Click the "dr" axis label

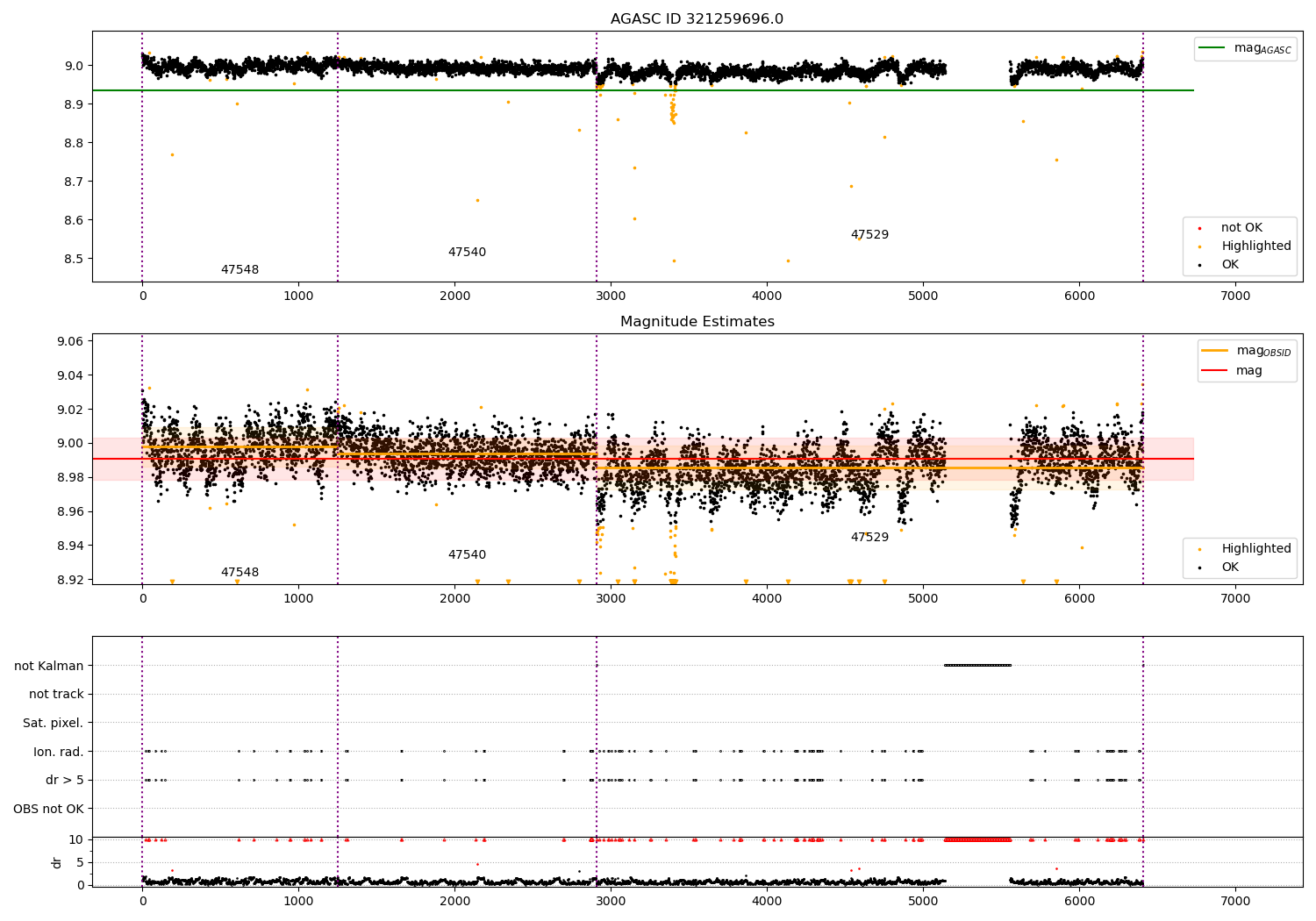pos(57,862)
